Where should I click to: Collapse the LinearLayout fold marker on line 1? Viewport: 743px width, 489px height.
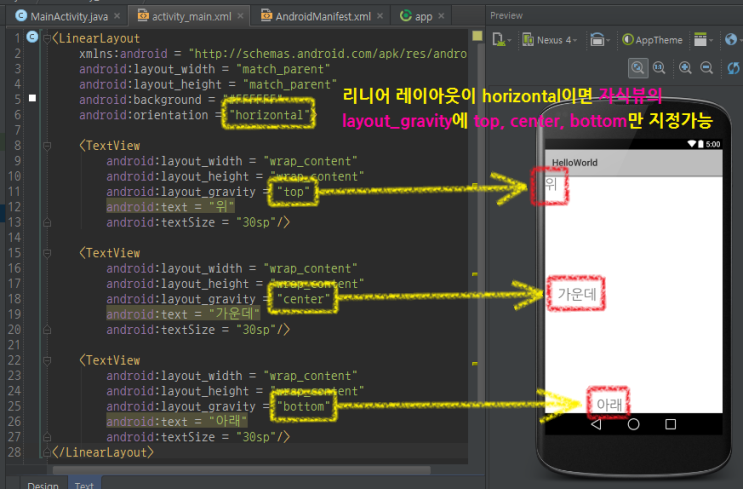coord(47,38)
